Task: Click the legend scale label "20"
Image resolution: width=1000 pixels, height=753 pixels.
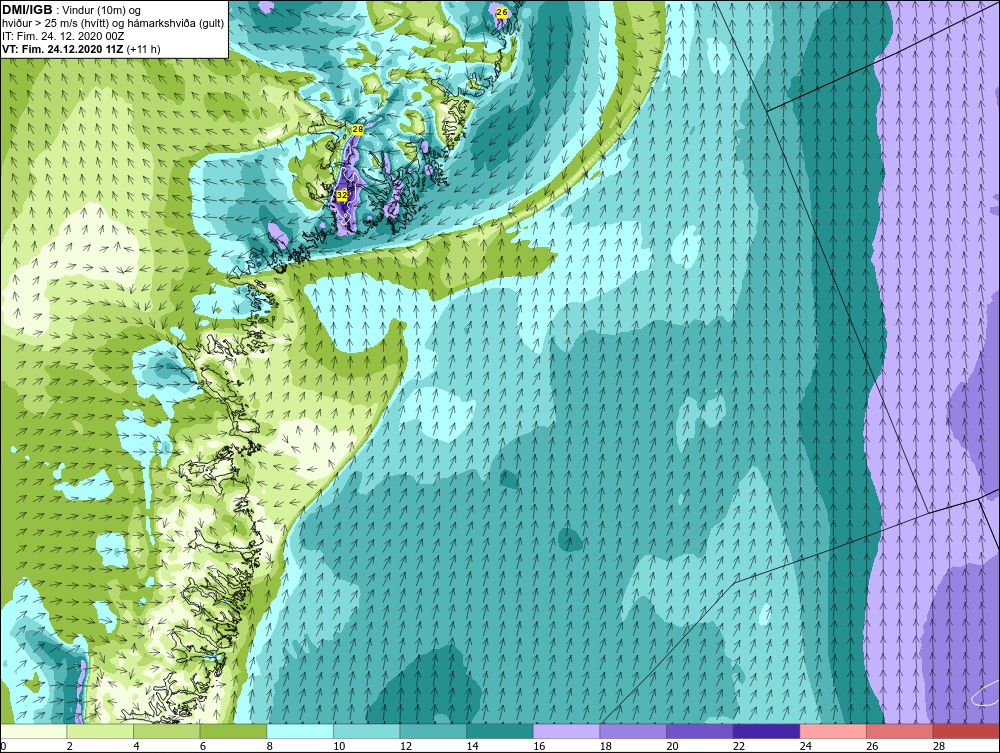Action: (x=672, y=747)
